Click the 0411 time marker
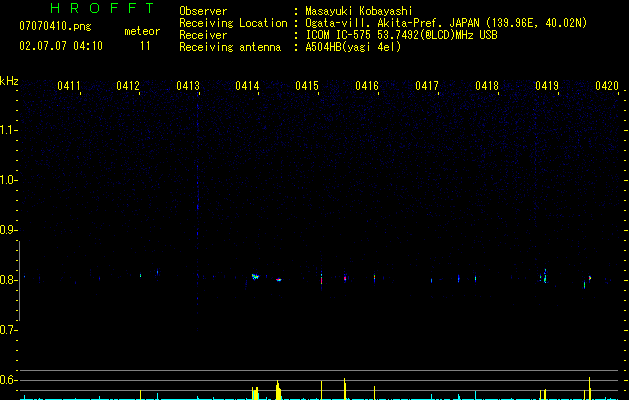Screen dimensions: 629x400 [69, 86]
